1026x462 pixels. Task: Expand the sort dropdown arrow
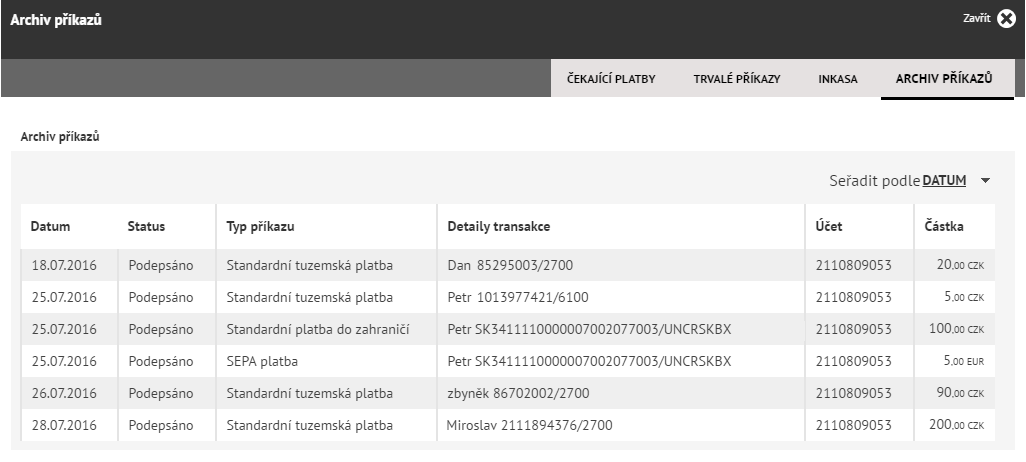985,181
